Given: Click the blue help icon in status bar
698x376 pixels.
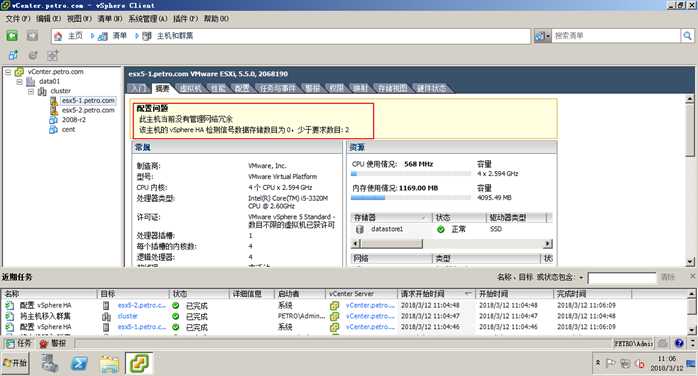Looking at the screenshot, I should [679, 343].
